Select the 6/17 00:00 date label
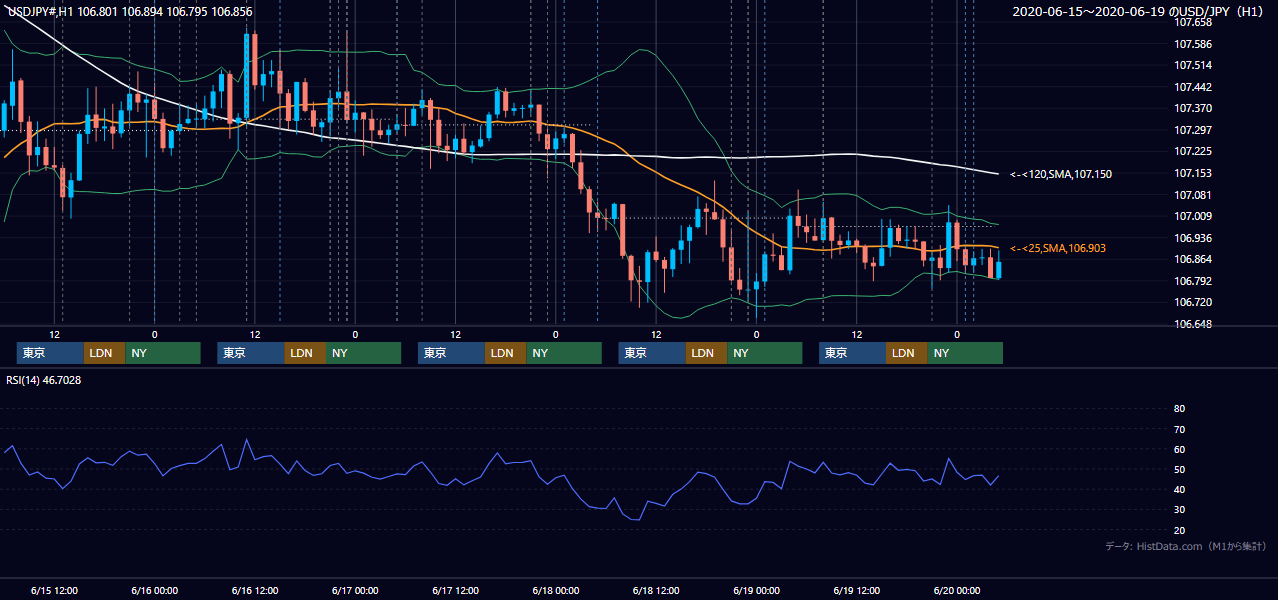 click(x=355, y=590)
